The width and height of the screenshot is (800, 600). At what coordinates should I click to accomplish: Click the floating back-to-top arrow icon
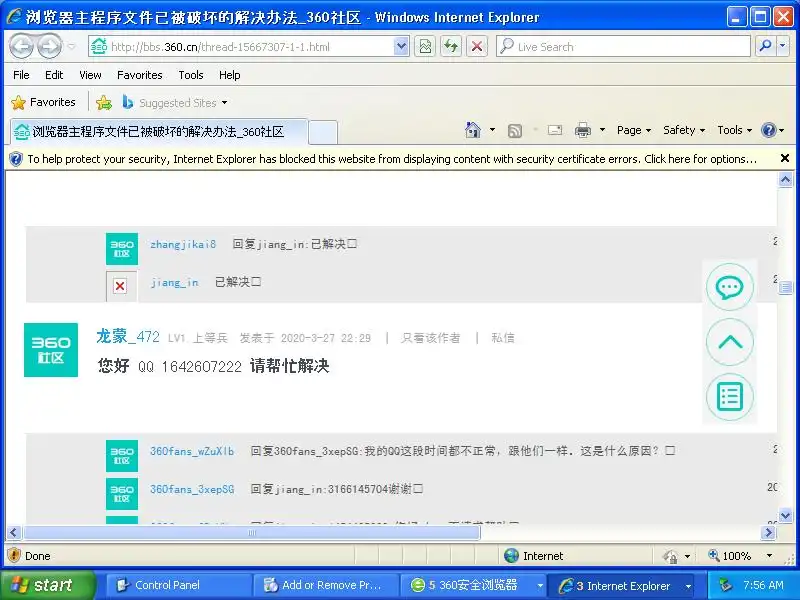coord(730,342)
